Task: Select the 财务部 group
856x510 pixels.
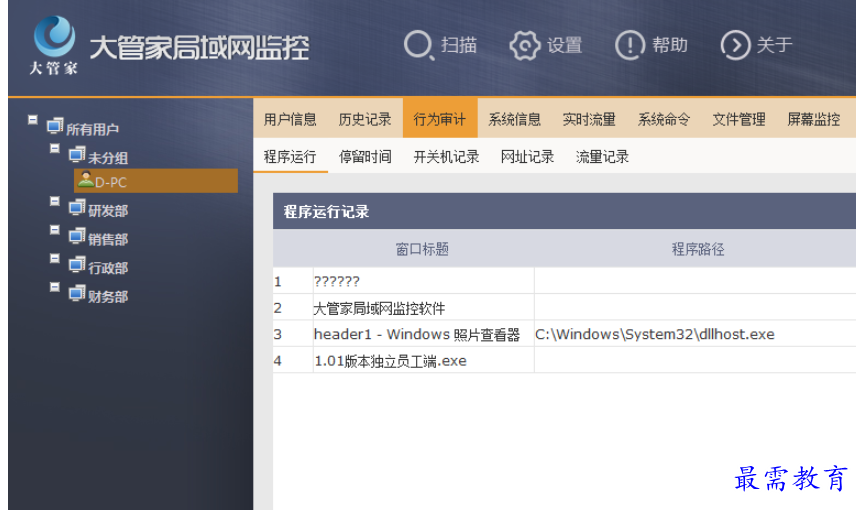Action: 108,297
